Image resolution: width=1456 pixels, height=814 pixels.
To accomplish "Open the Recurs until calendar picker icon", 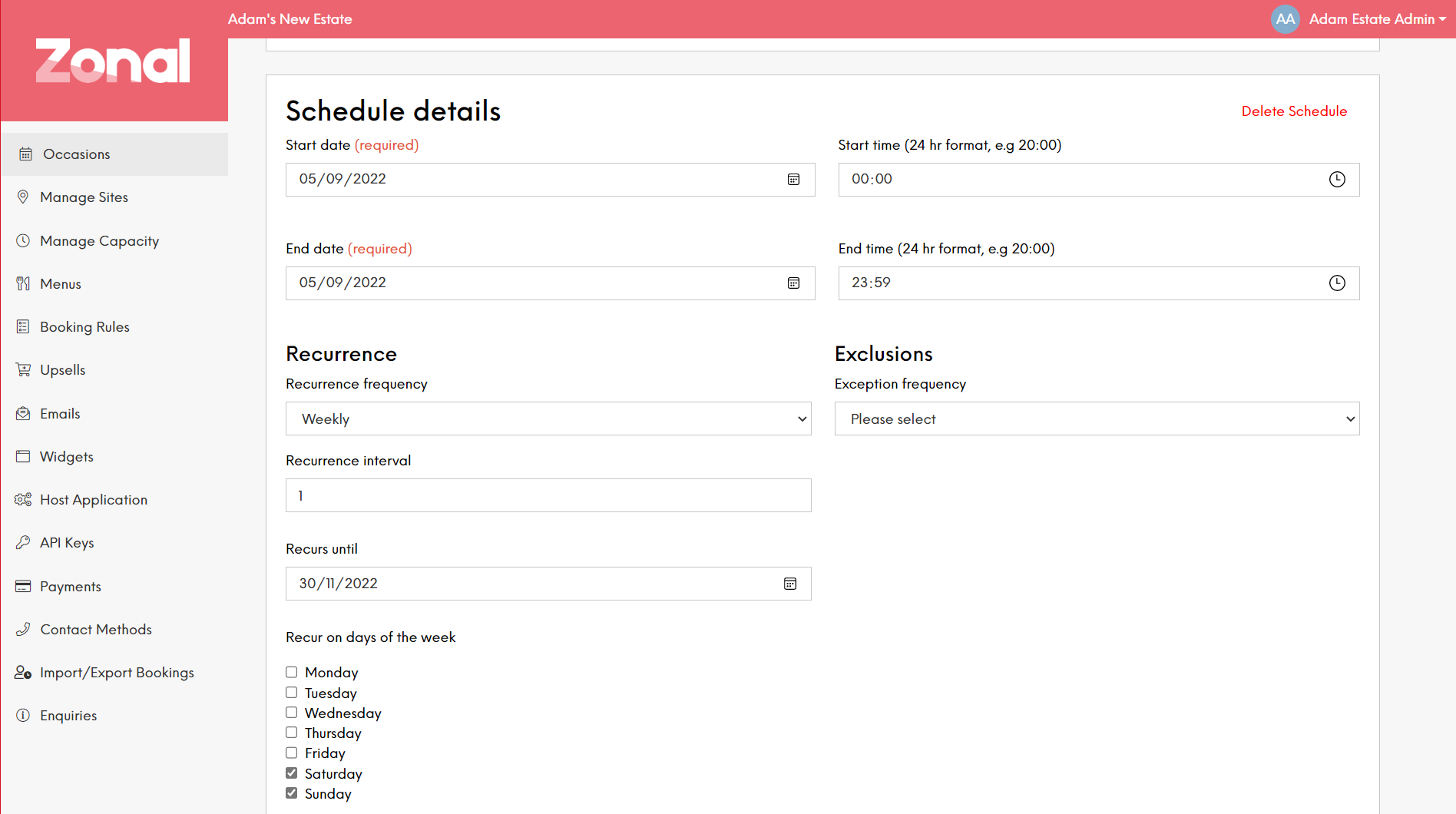I will coord(790,584).
